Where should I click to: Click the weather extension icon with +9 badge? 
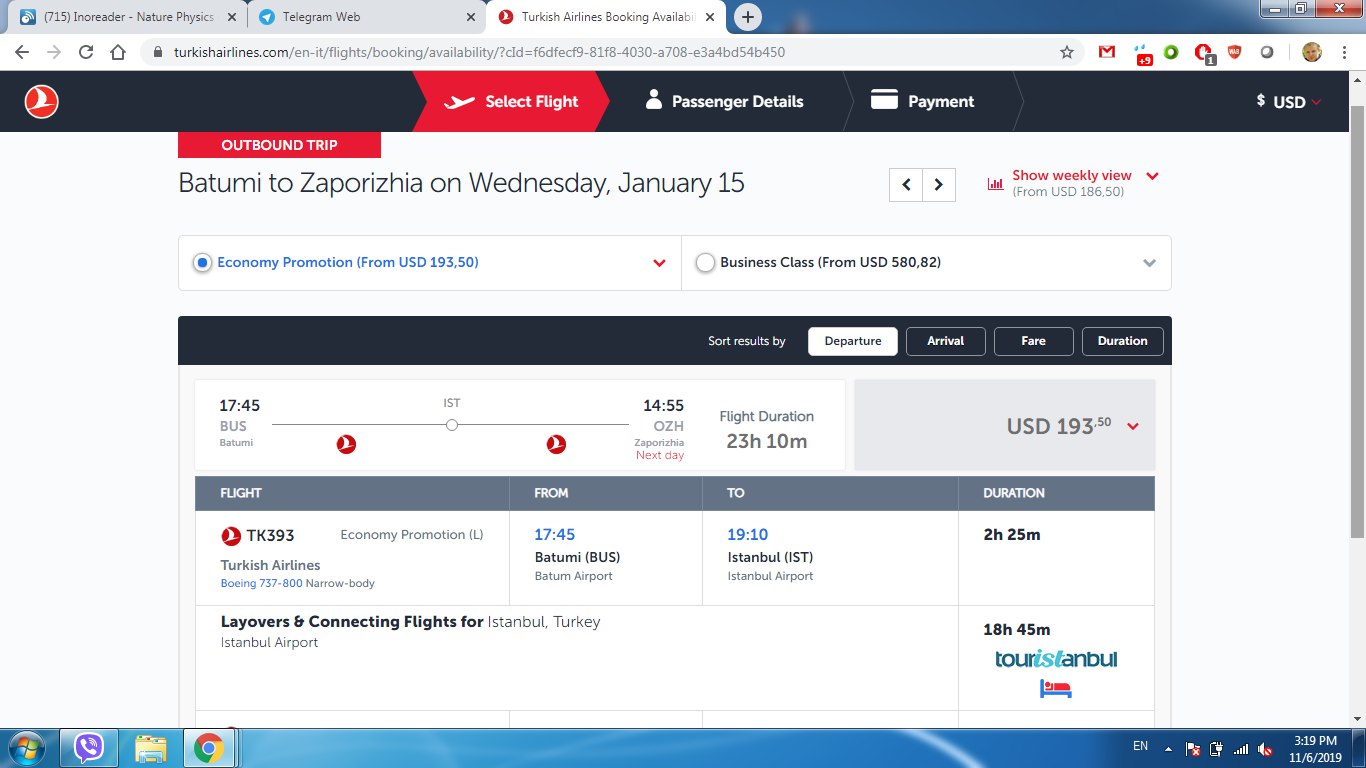[x=1142, y=53]
